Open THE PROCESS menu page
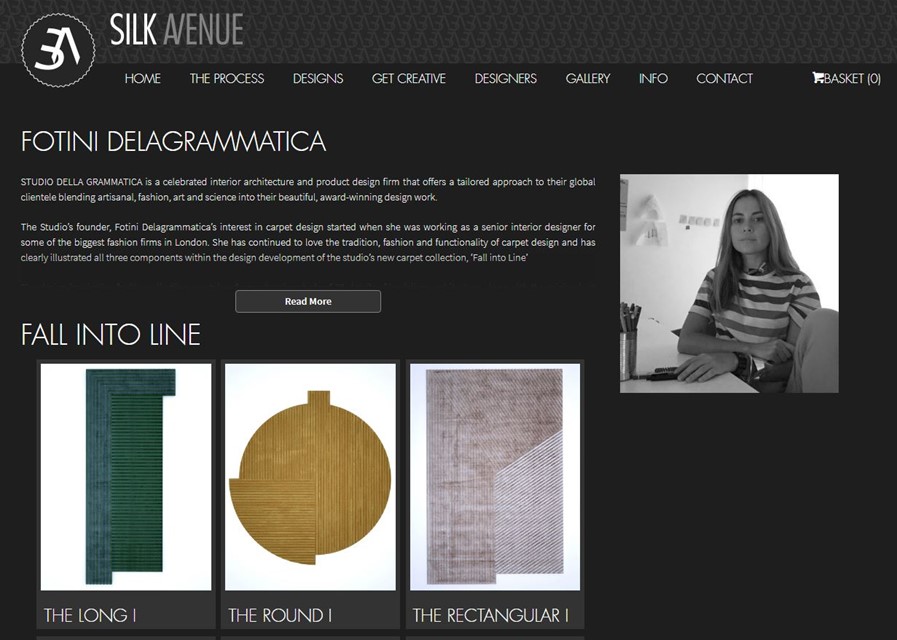Image resolution: width=897 pixels, height=640 pixels. tap(227, 78)
